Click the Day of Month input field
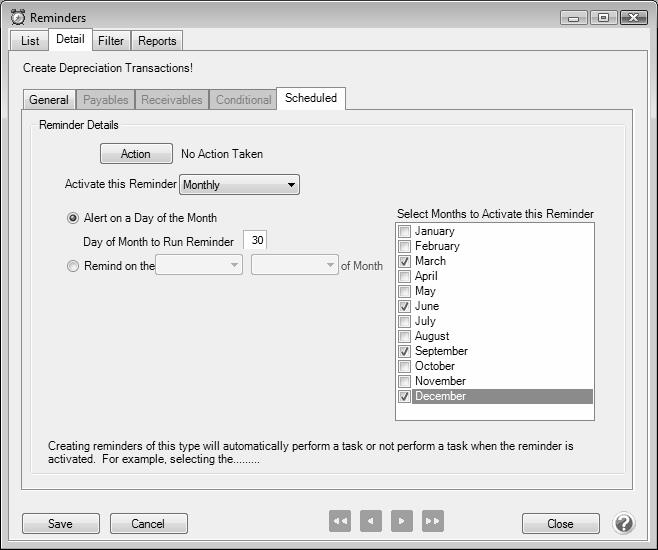The height and width of the screenshot is (550, 658). pos(256,241)
